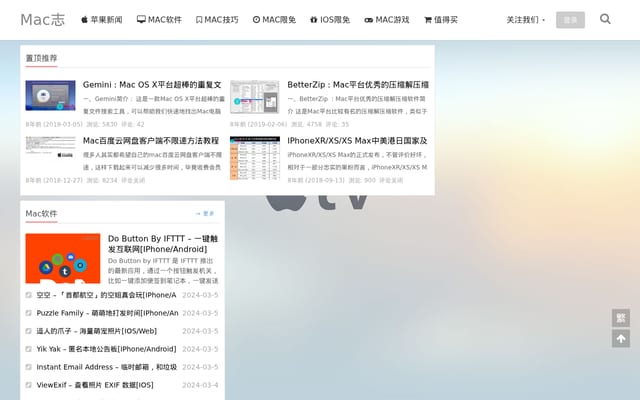Click the icon before ViewExif
640x400 pixels.
click(x=29, y=384)
